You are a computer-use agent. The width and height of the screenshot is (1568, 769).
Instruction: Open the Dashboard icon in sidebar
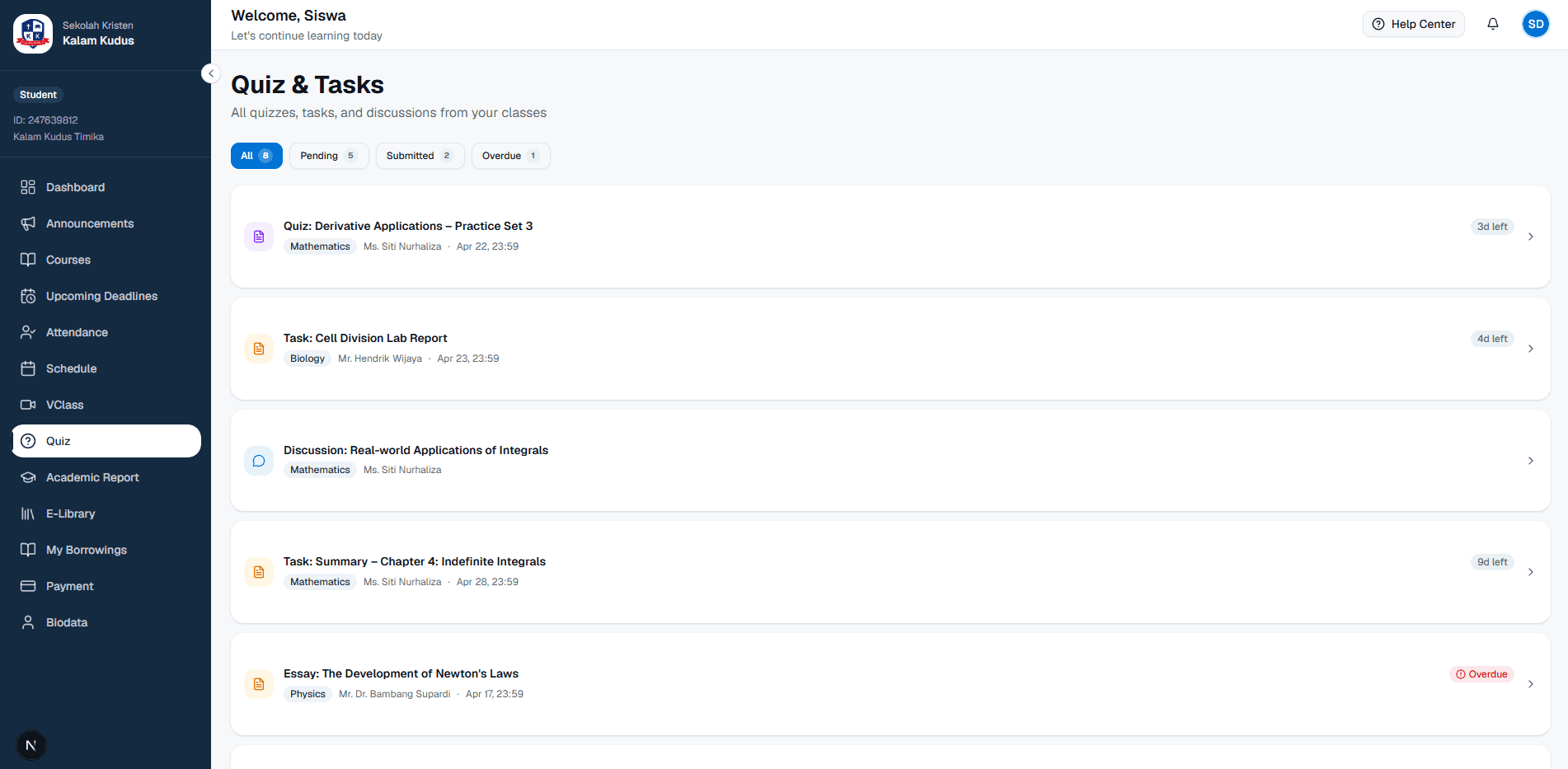28,187
